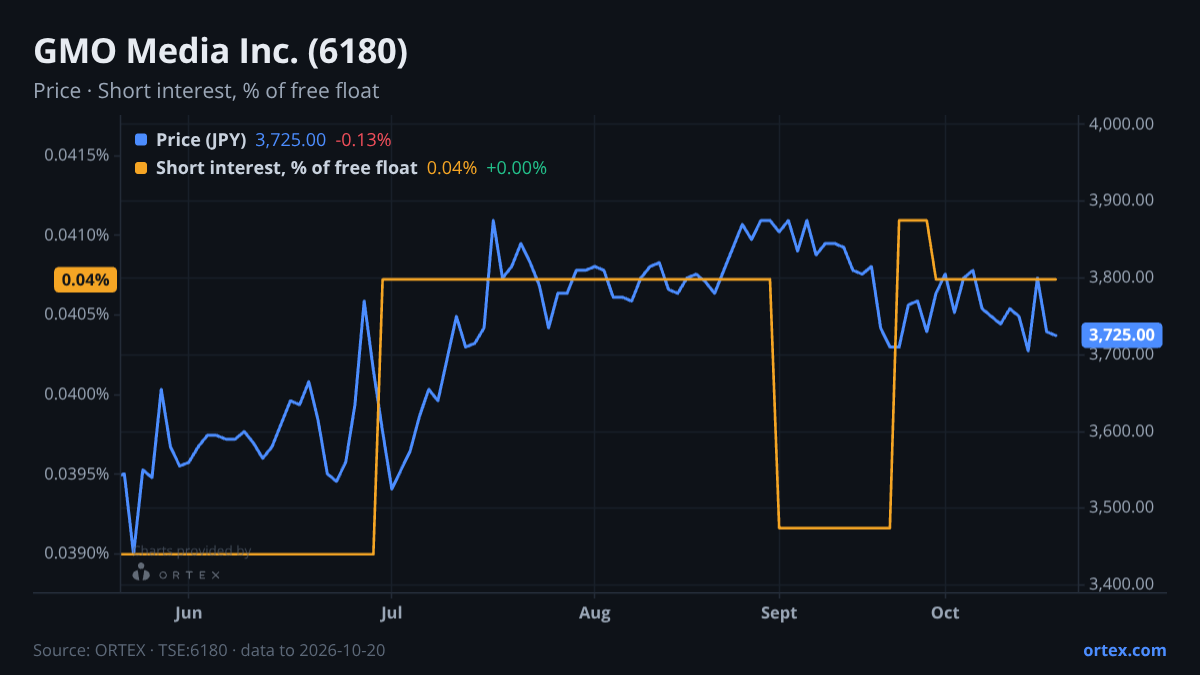Click the 3,725.00 price axis badge
Viewport: 1200px width, 675px height.
point(1121,334)
